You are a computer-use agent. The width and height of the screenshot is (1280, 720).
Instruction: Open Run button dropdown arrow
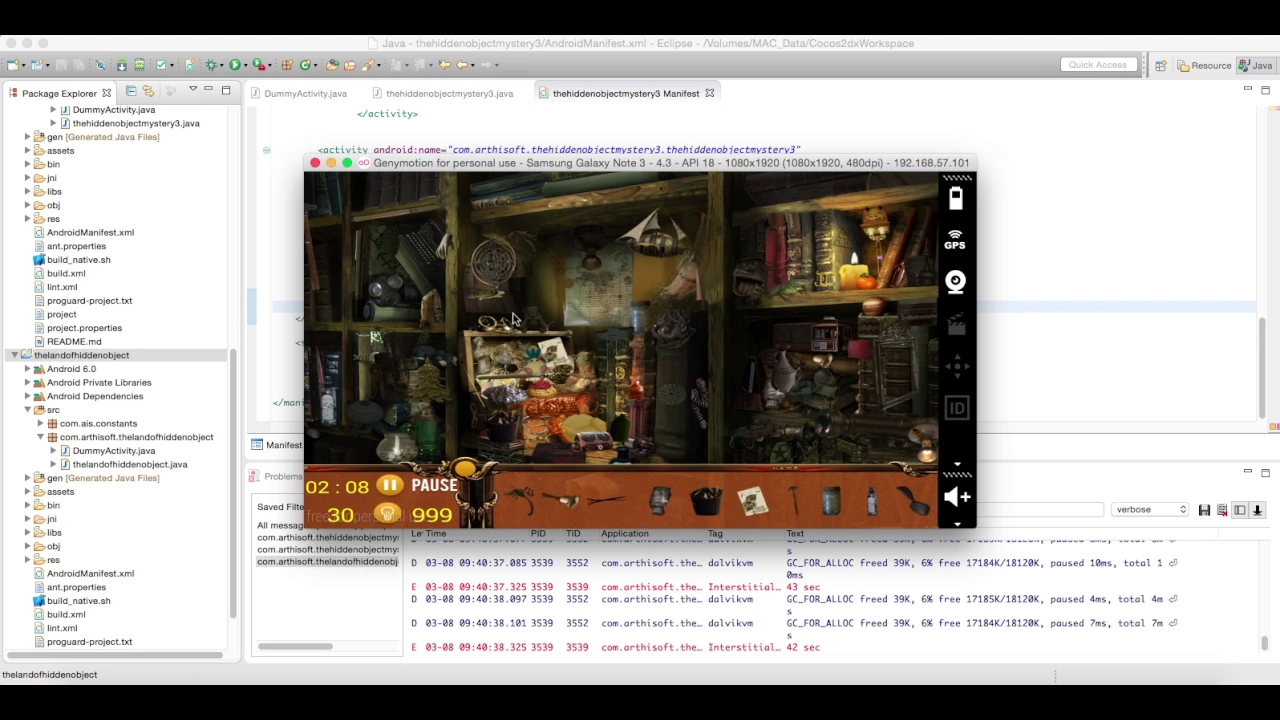246,65
